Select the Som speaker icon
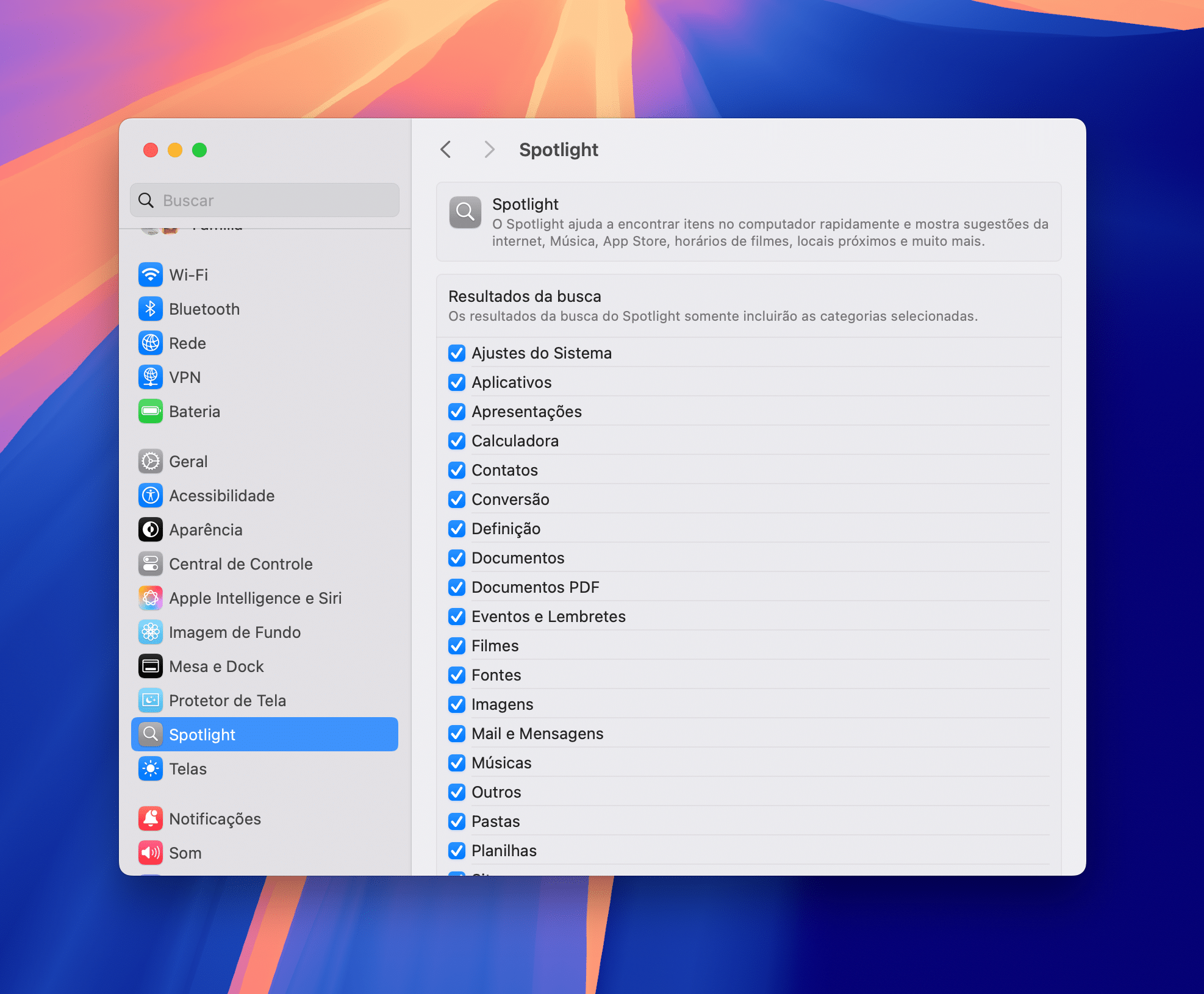Image resolution: width=1204 pixels, height=994 pixels. tap(151, 853)
